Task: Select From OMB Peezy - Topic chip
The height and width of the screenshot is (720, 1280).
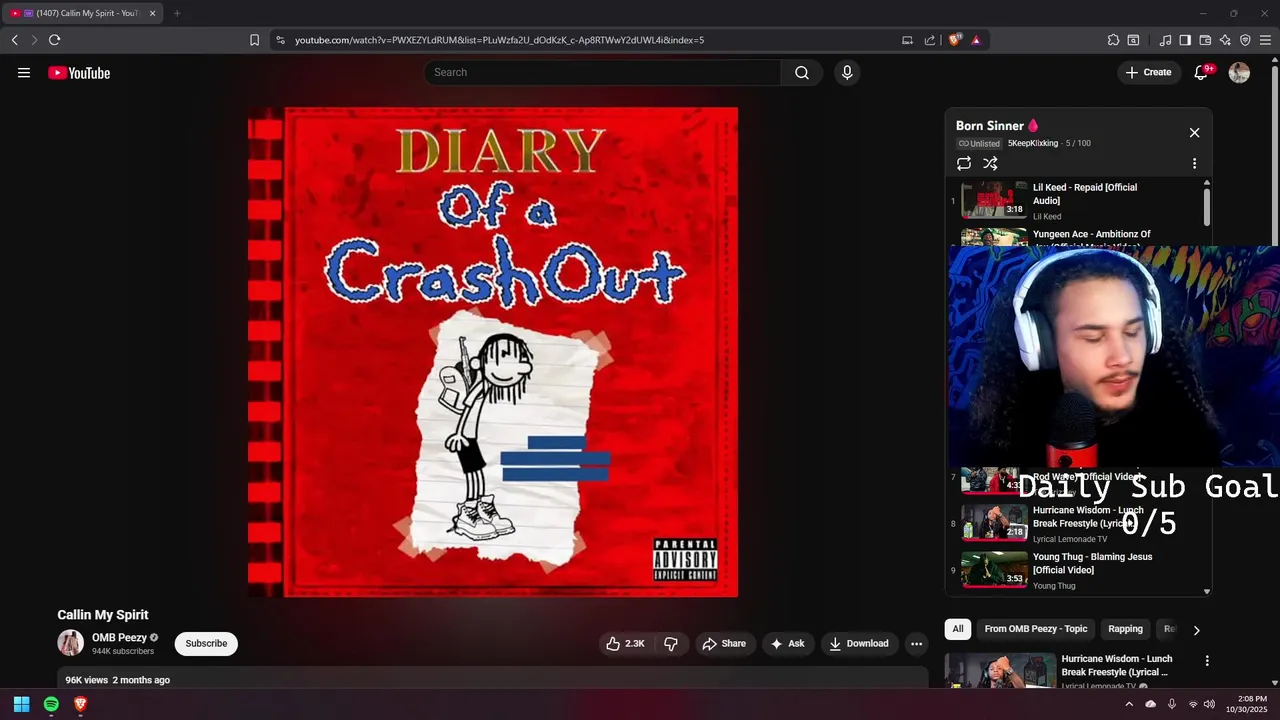Action: (1035, 629)
